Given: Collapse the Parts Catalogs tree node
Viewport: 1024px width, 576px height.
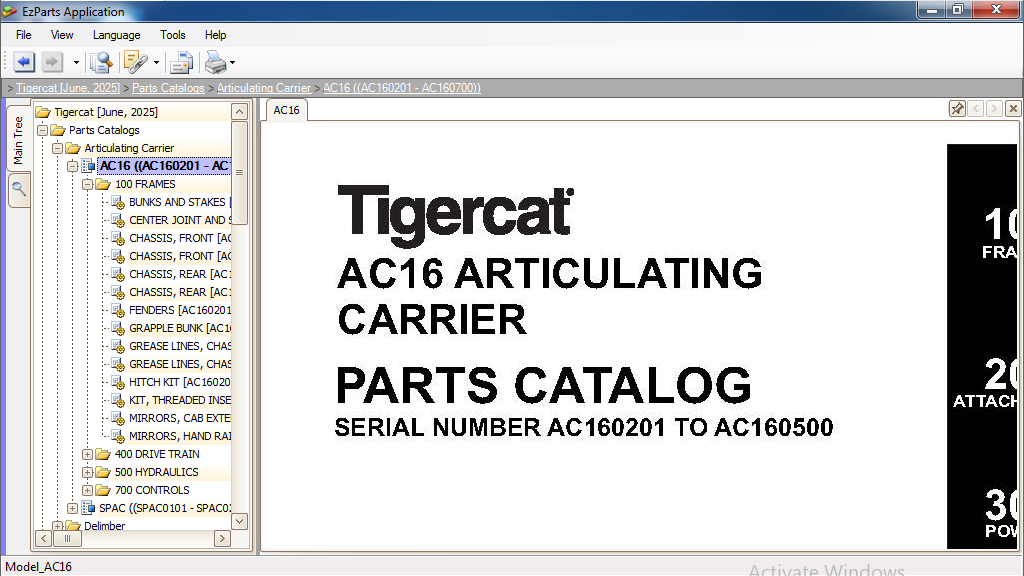Looking at the screenshot, I should [42, 130].
